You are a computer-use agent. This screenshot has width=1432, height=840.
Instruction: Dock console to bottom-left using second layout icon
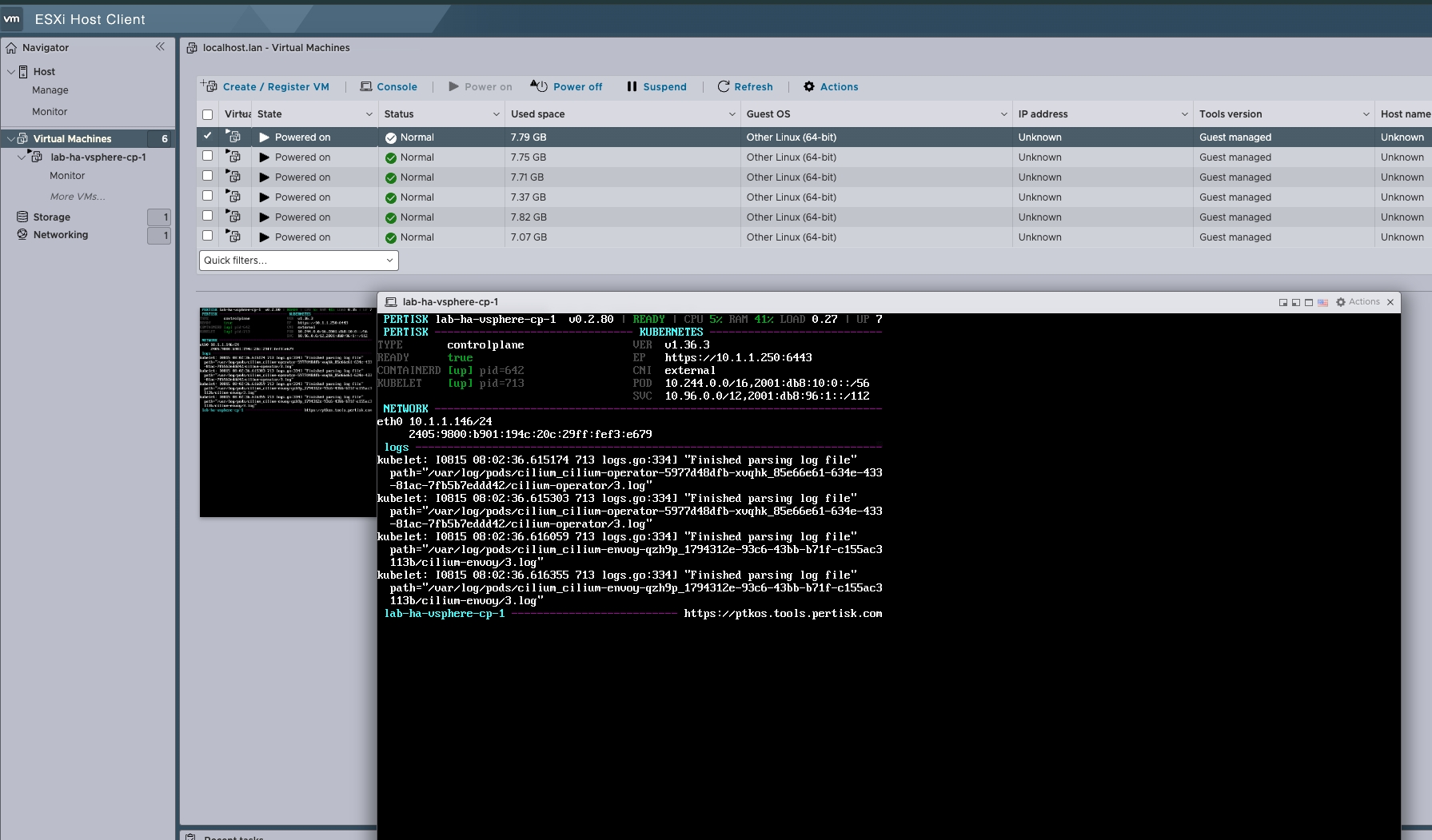click(1296, 302)
